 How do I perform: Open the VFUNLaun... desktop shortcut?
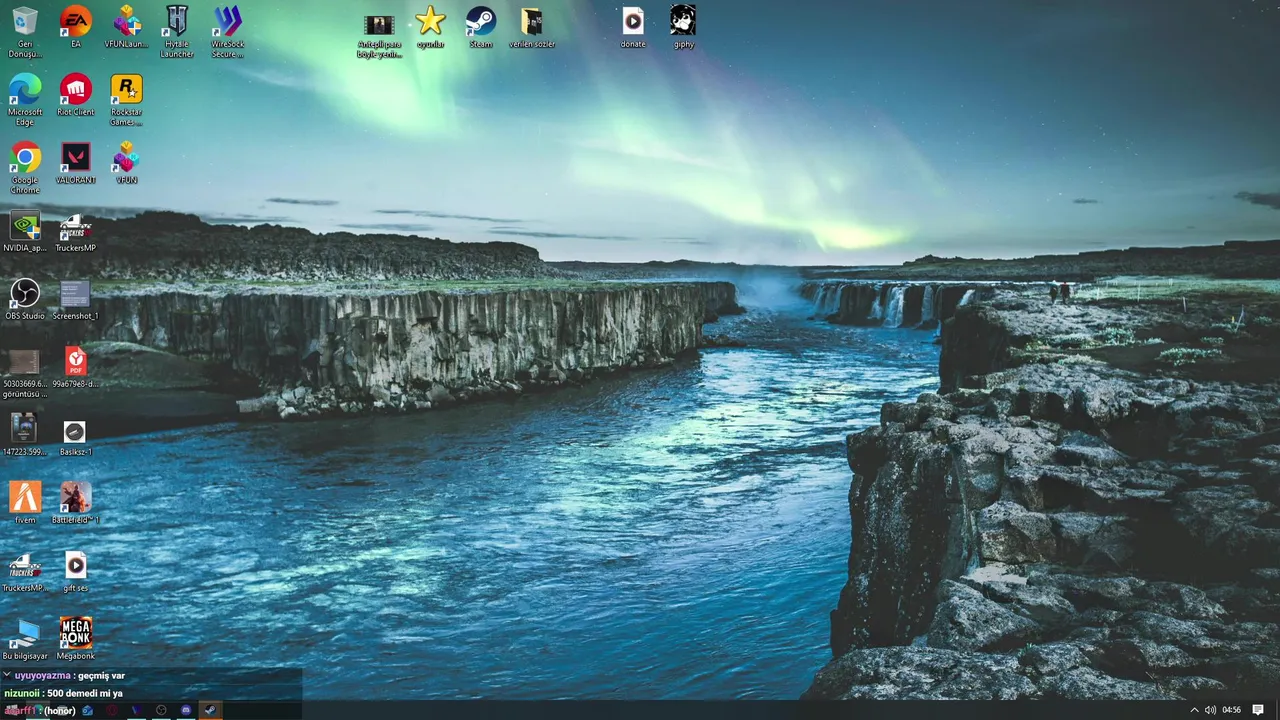(126, 27)
